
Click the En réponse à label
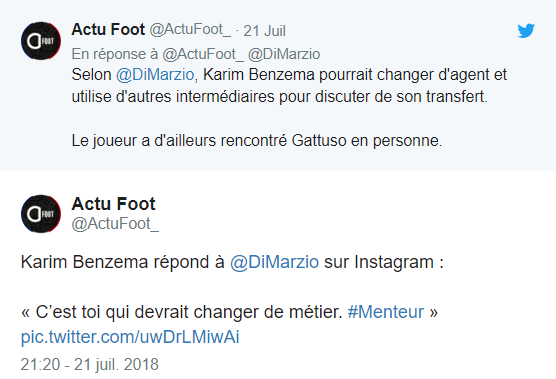115,54
